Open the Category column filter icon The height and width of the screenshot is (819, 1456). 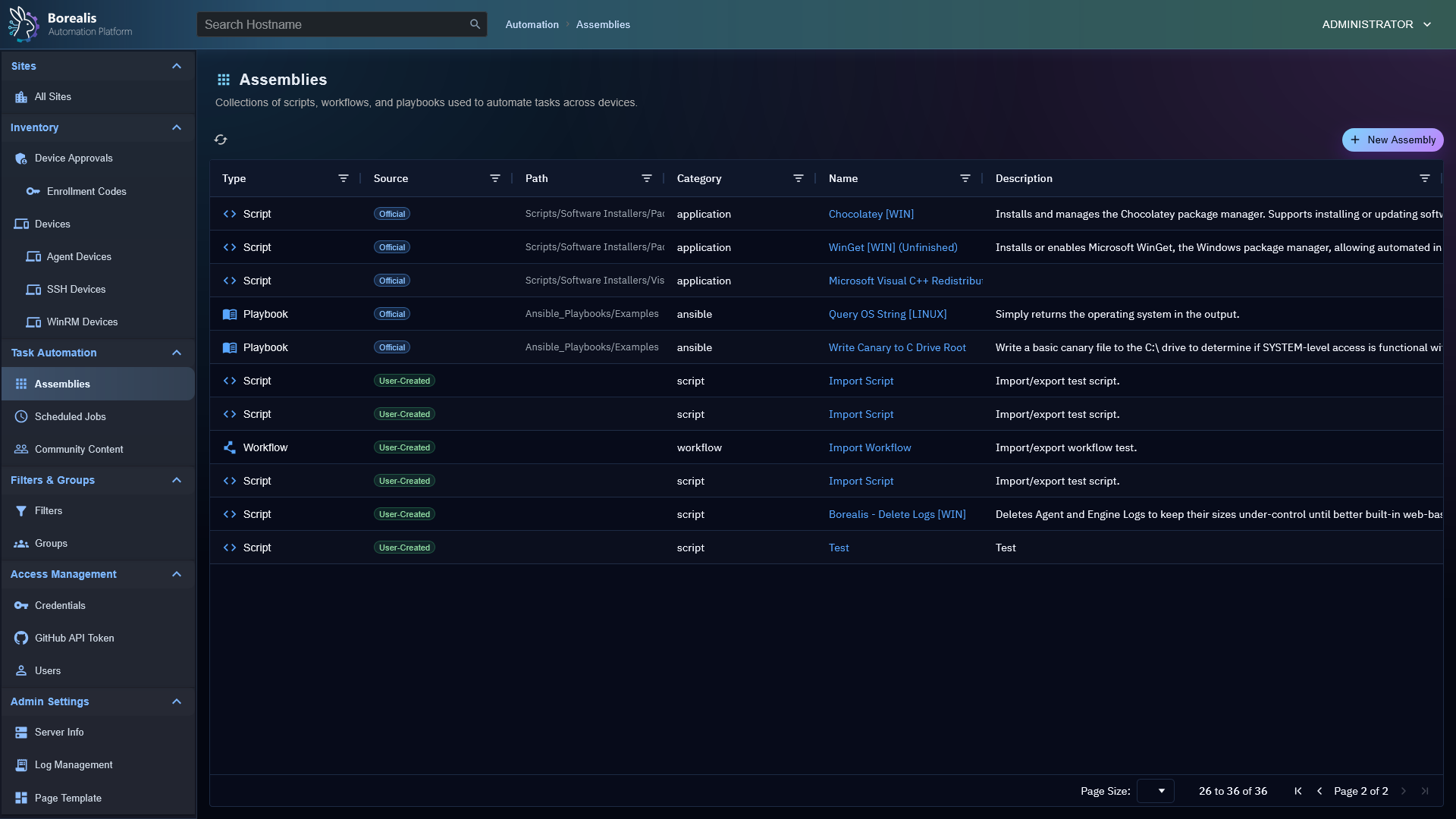(799, 178)
